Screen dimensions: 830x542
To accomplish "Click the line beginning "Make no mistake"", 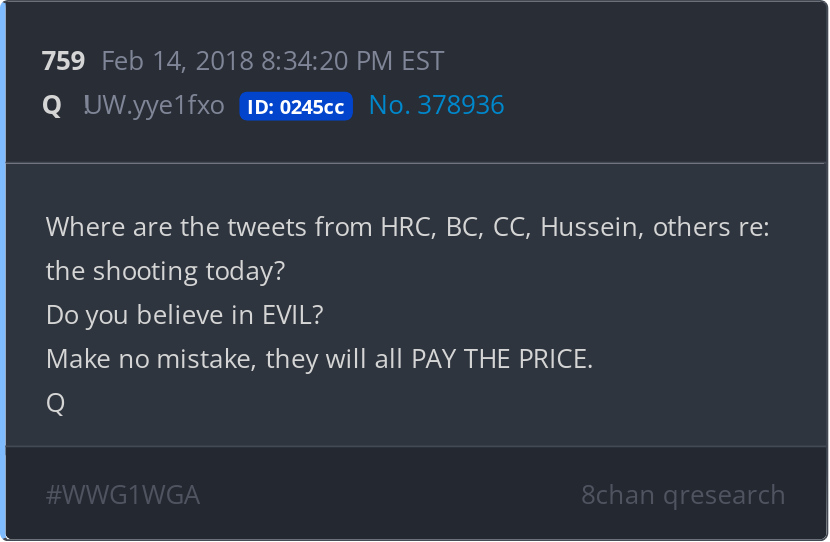I will pos(319,359).
